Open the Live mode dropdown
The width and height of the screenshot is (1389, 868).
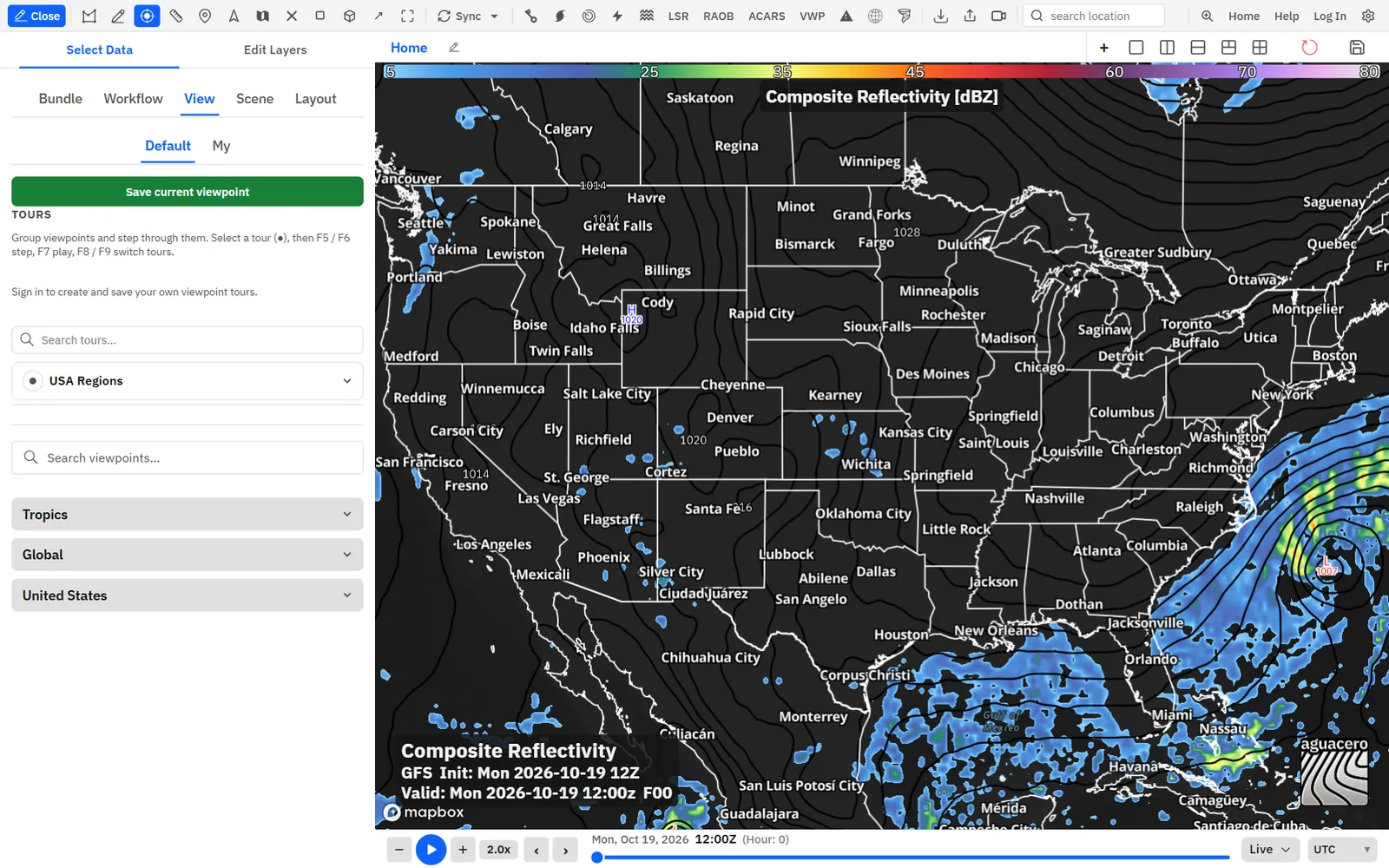click(1269, 850)
